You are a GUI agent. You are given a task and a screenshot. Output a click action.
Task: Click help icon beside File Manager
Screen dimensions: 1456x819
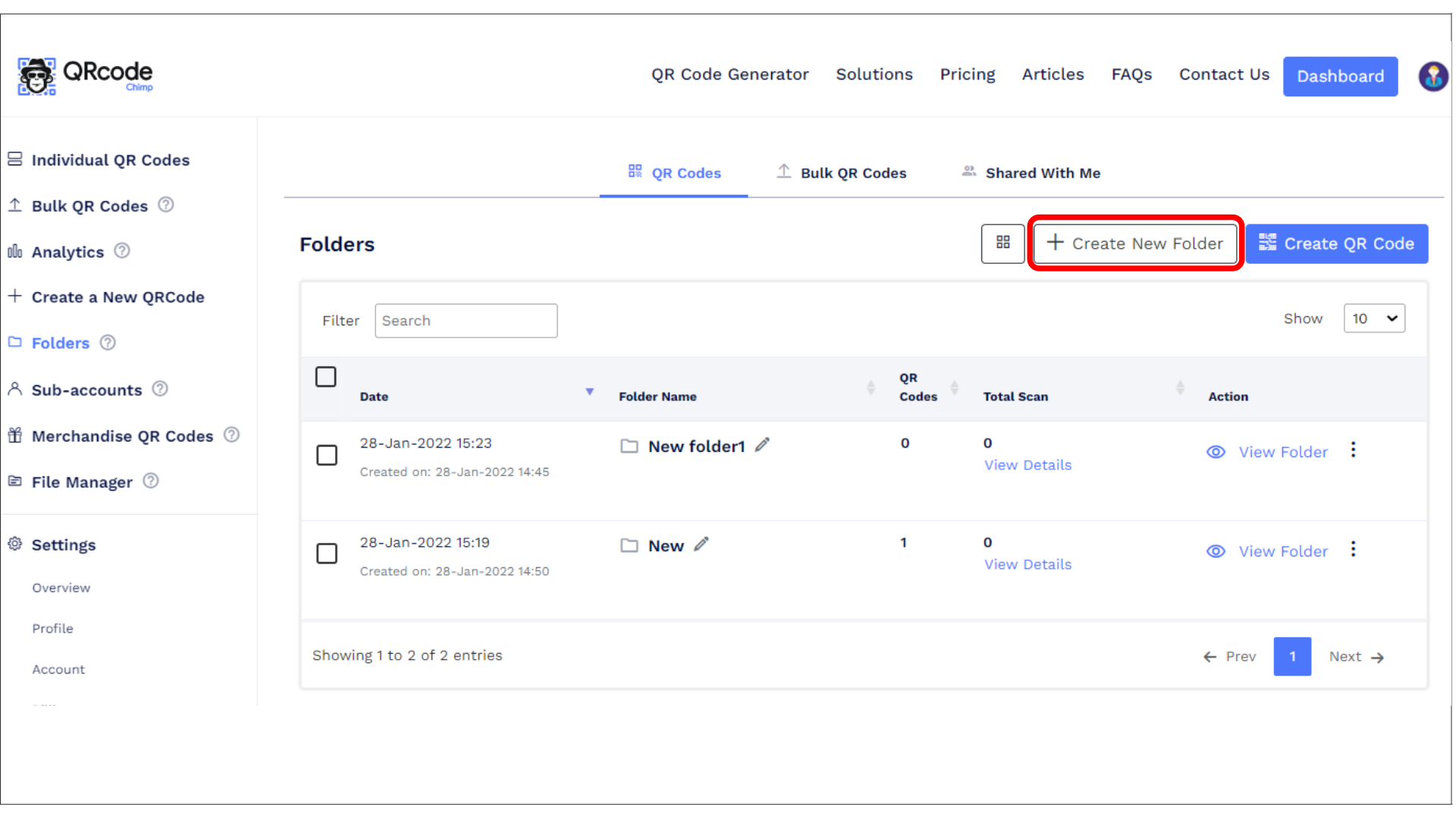(151, 481)
